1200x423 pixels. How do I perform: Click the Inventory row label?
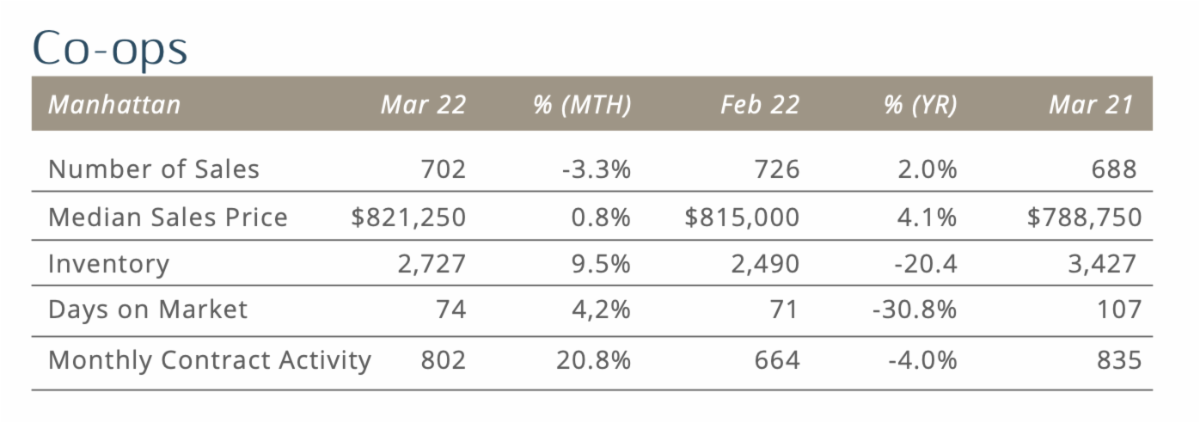109,264
